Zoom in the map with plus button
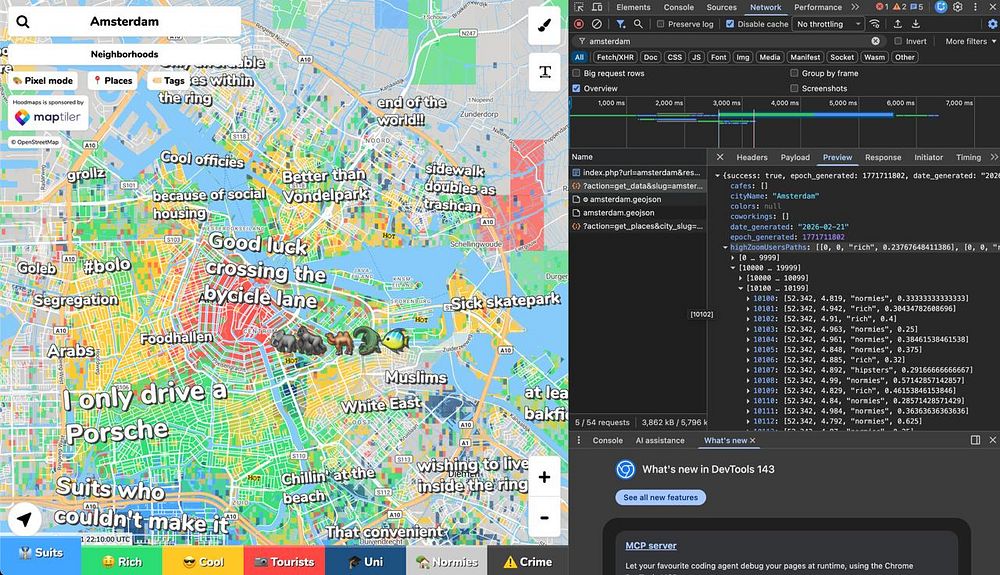 (544, 478)
